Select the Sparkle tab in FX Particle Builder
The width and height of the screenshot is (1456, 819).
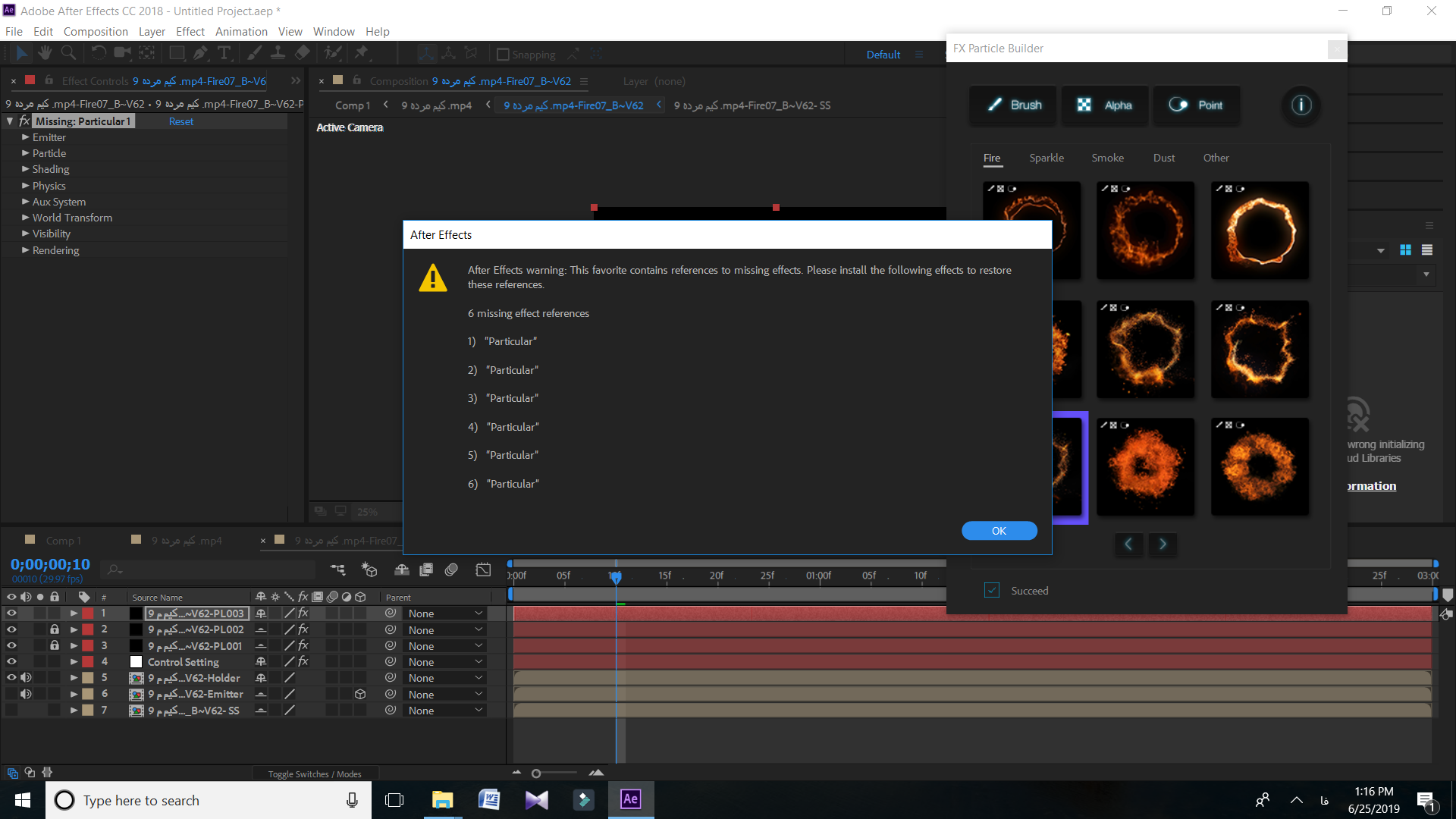pos(1046,157)
